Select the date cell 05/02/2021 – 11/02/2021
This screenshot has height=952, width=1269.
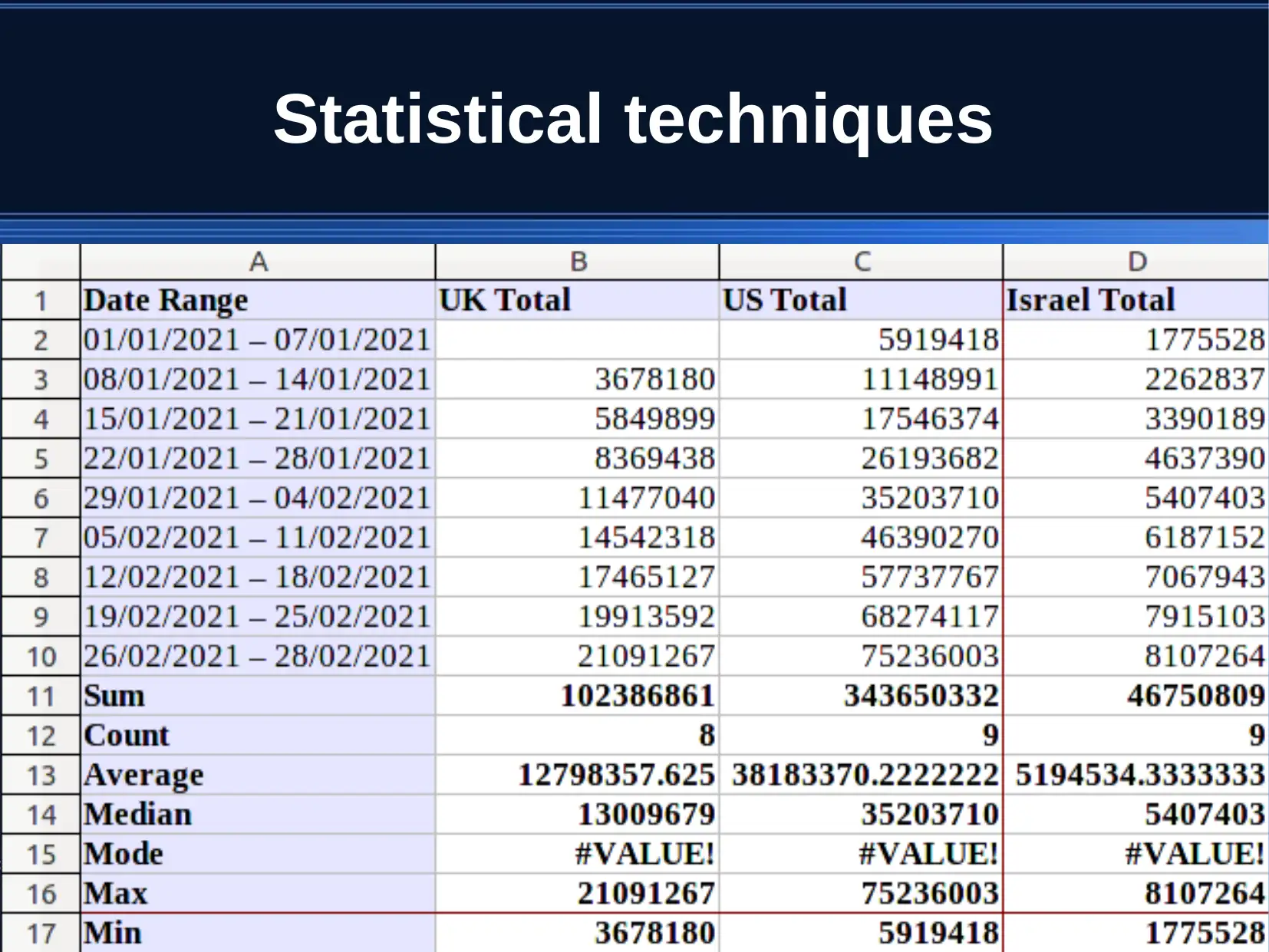[x=258, y=538]
